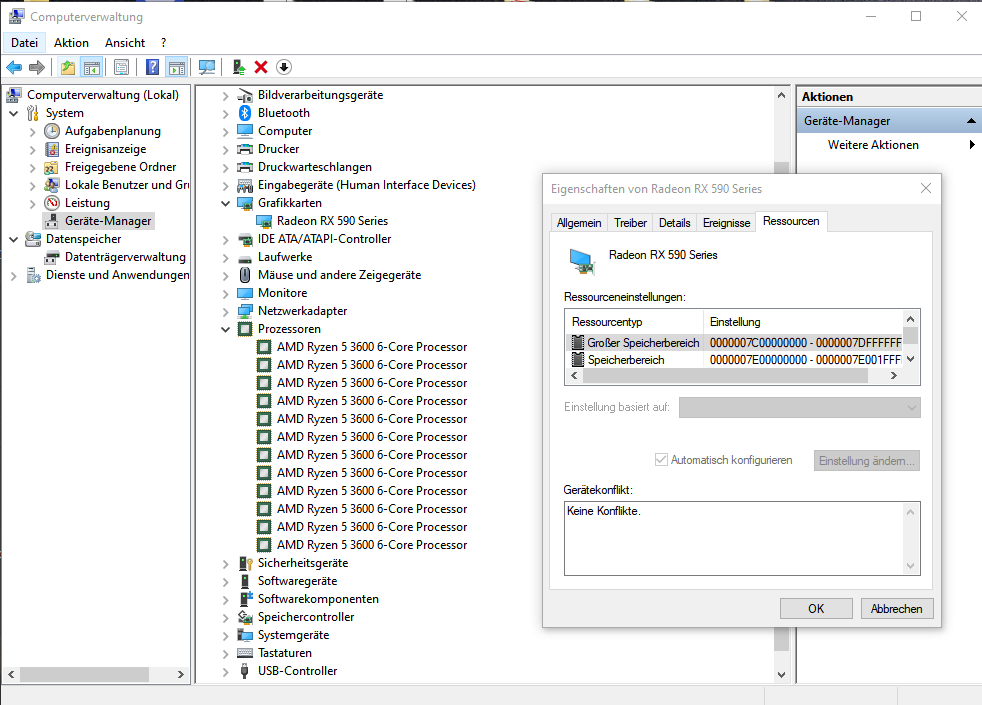Open the question mark help menu

tap(163, 43)
